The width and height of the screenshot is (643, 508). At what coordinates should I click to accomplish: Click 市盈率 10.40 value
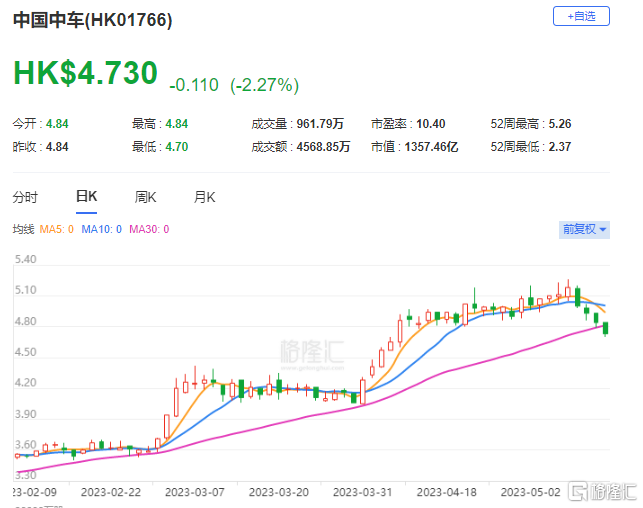[x=431, y=124]
